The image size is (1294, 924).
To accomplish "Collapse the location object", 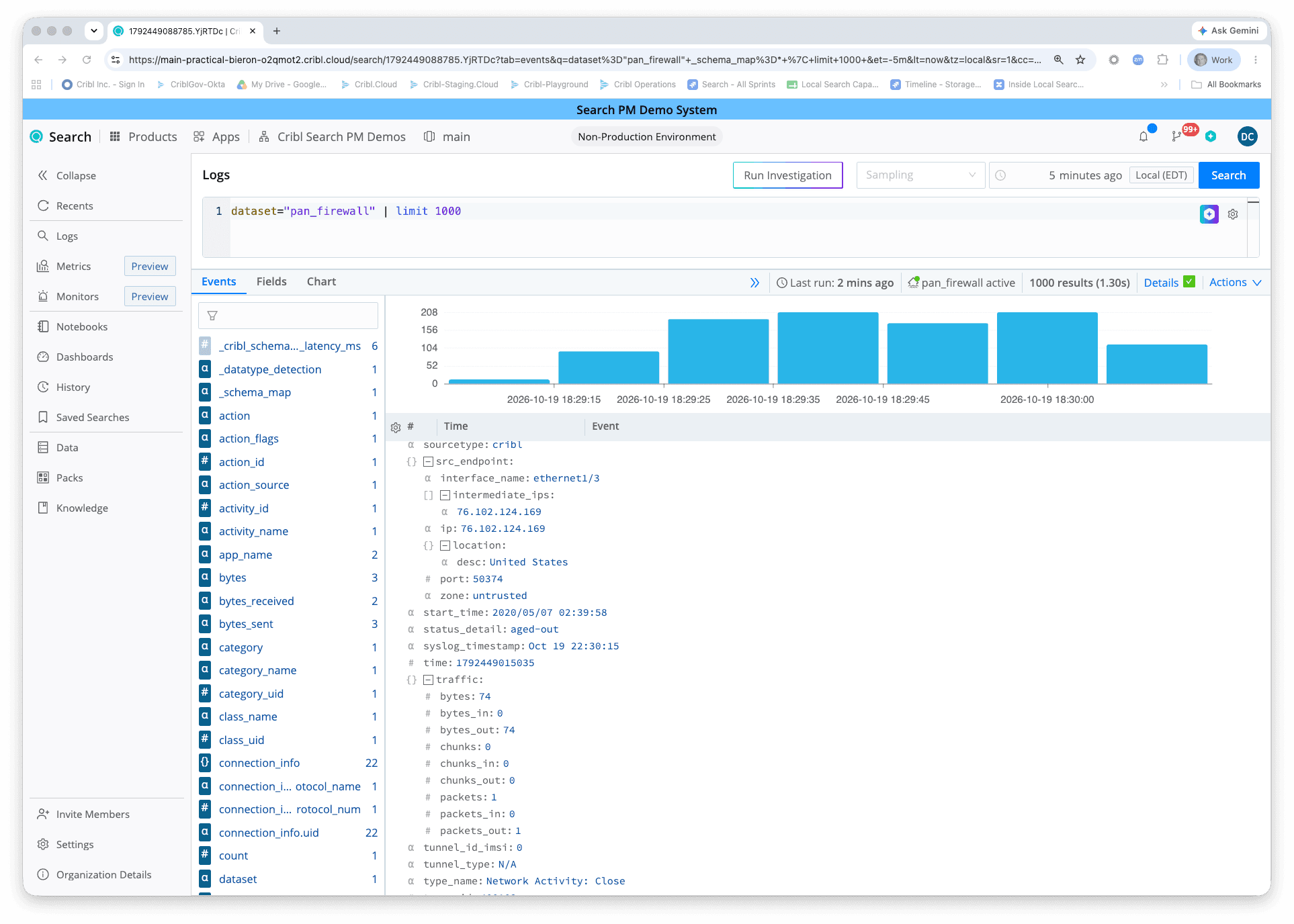I will 445,545.
